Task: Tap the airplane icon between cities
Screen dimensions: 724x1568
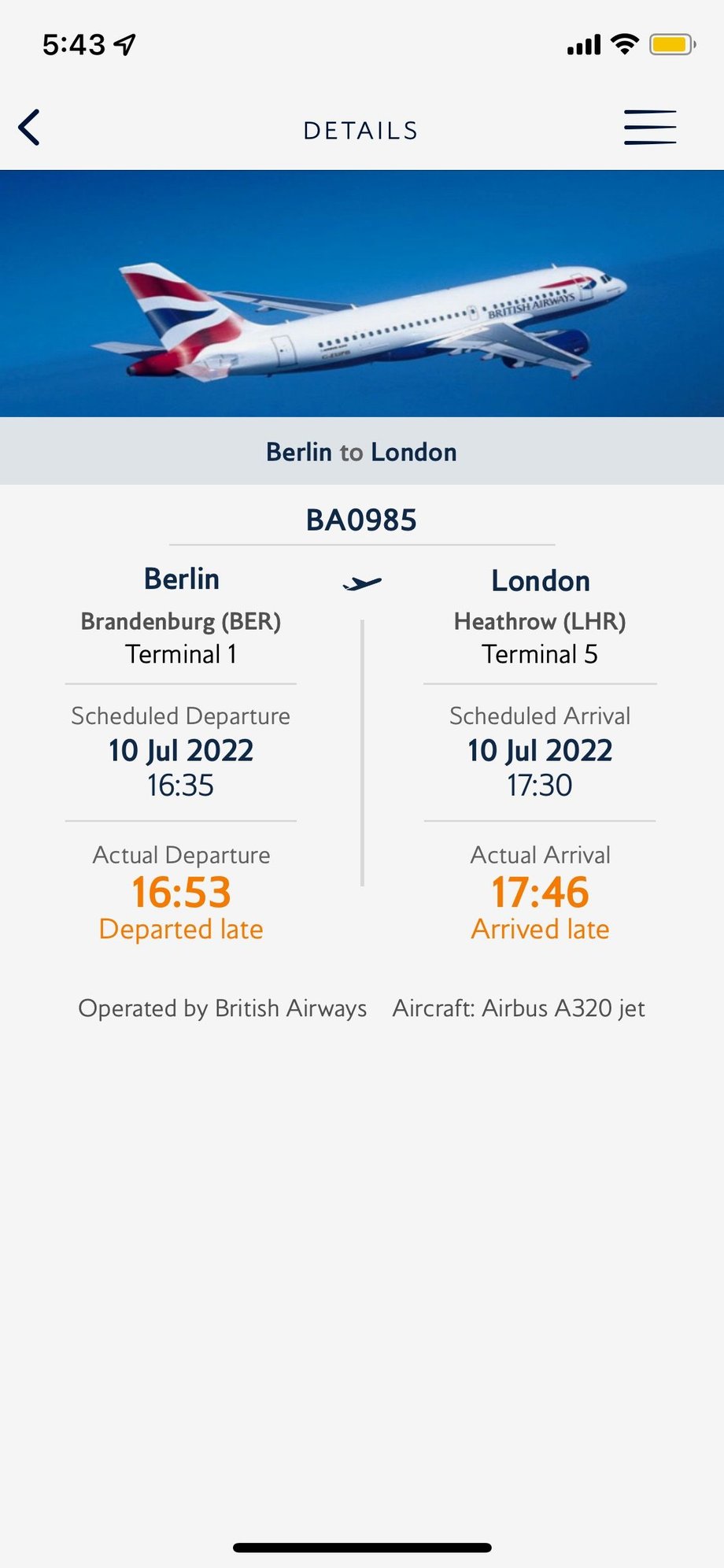Action: [362, 583]
